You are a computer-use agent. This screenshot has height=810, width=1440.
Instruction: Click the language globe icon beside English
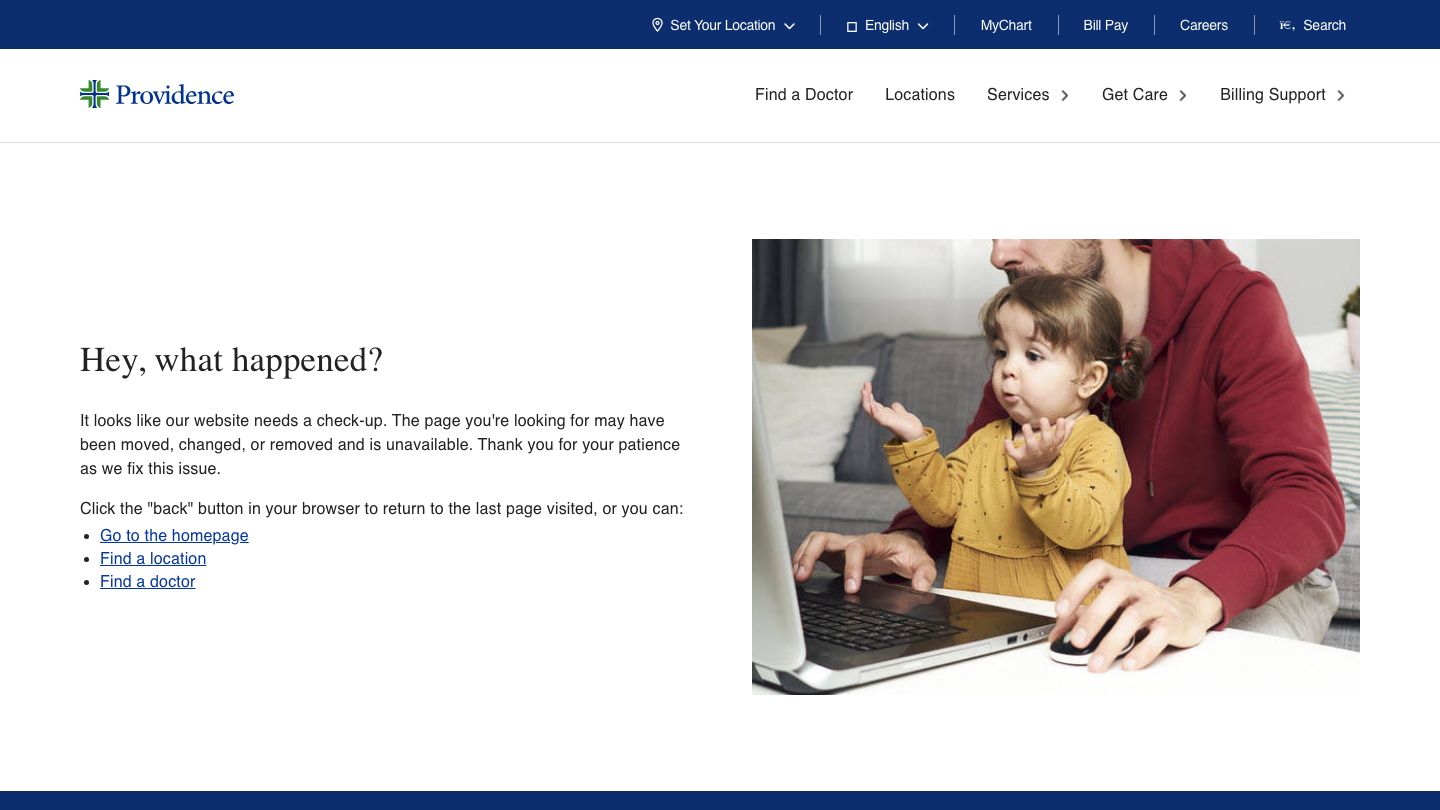(852, 26)
